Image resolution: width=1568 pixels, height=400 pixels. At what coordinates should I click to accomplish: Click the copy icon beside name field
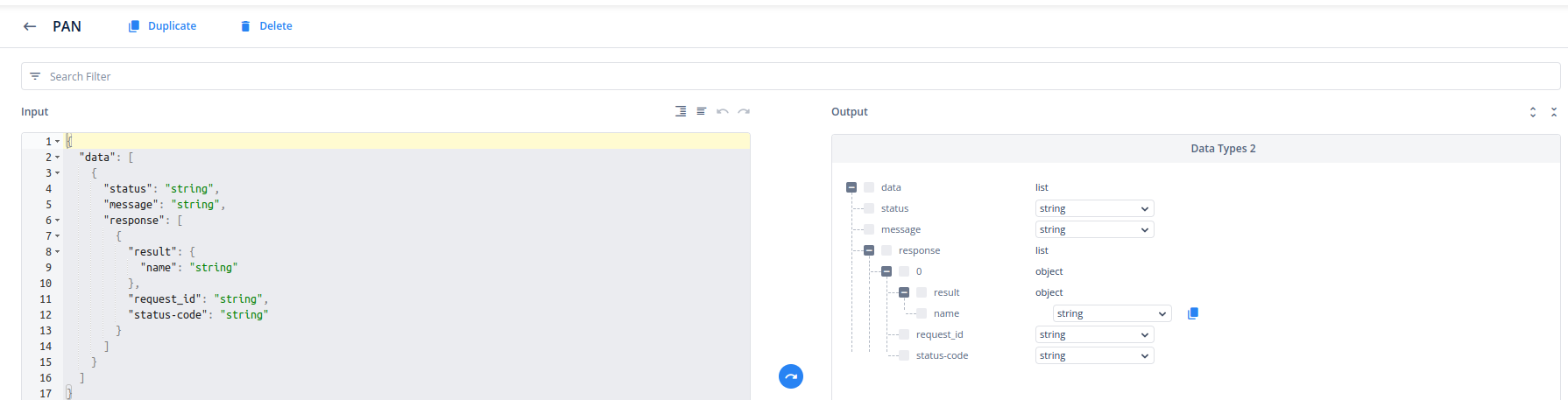click(x=1192, y=313)
